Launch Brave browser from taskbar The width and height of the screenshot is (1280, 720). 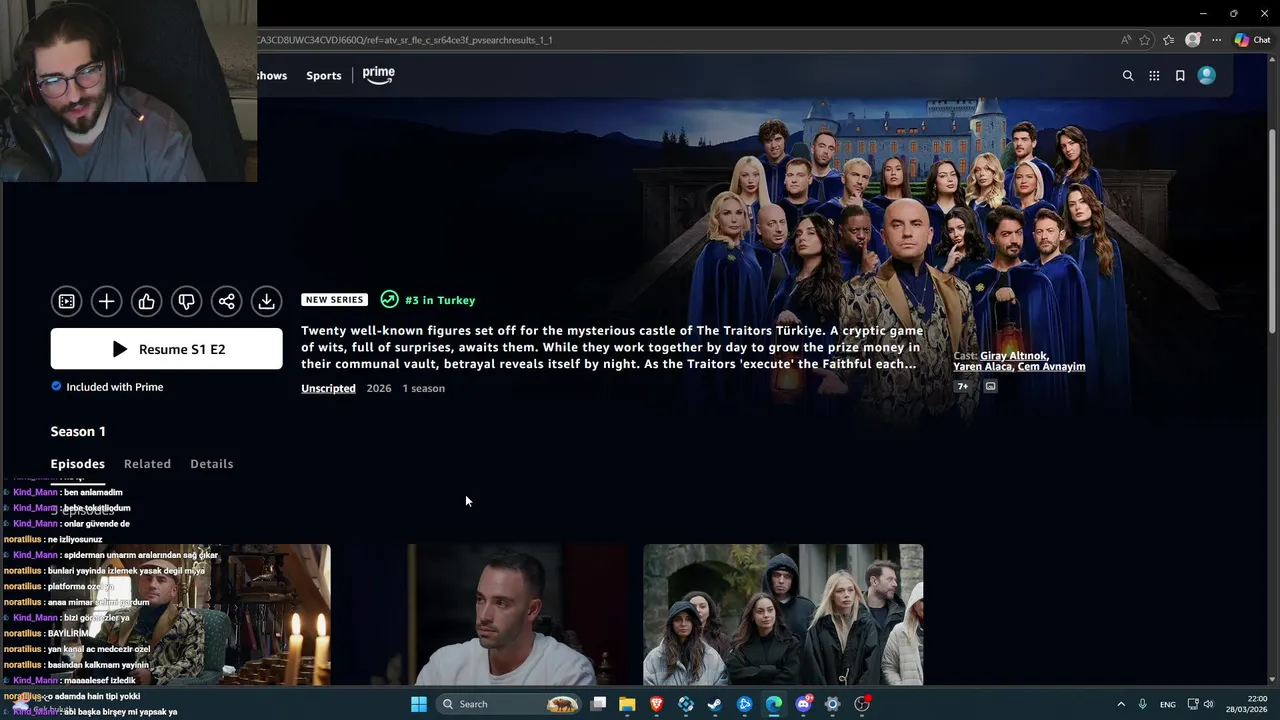click(x=656, y=704)
